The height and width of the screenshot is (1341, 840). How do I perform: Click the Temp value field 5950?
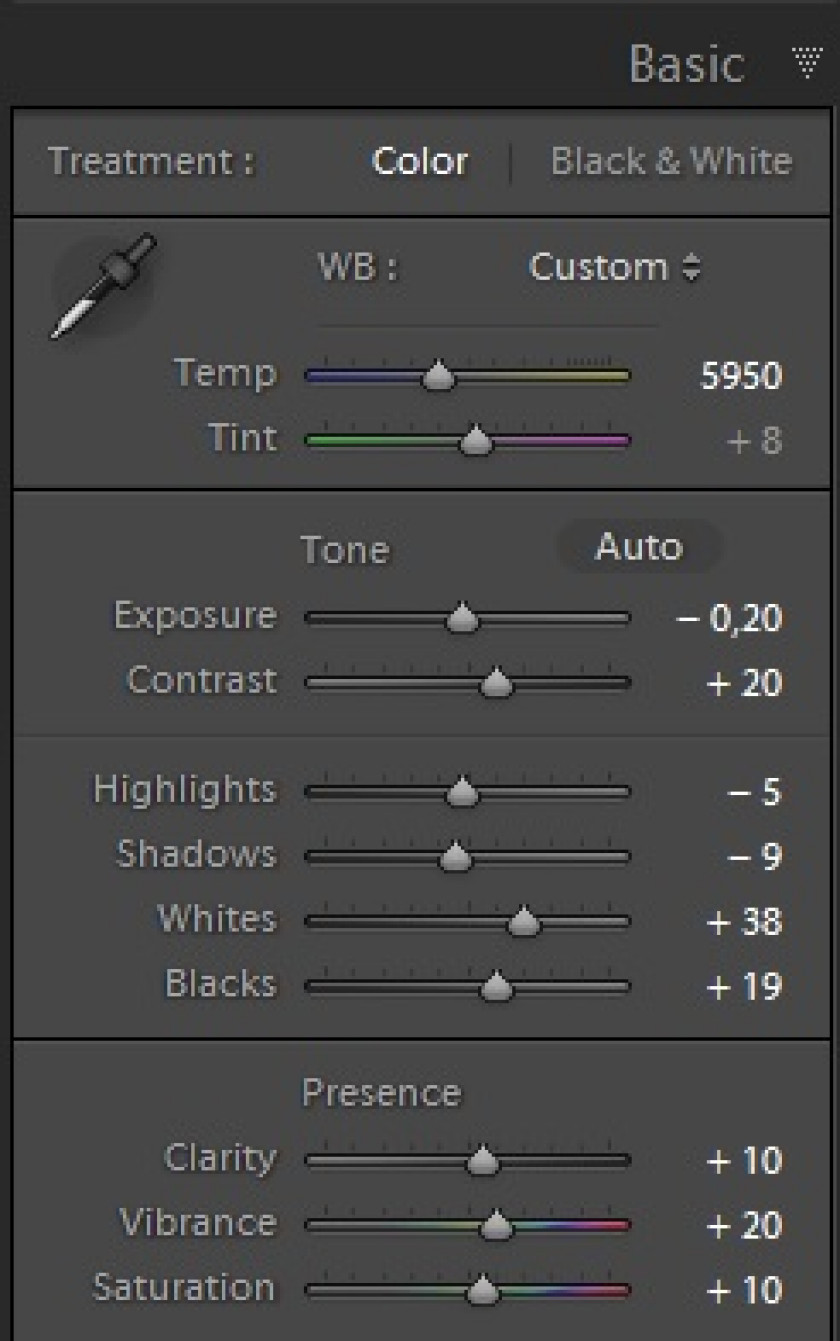(x=741, y=377)
